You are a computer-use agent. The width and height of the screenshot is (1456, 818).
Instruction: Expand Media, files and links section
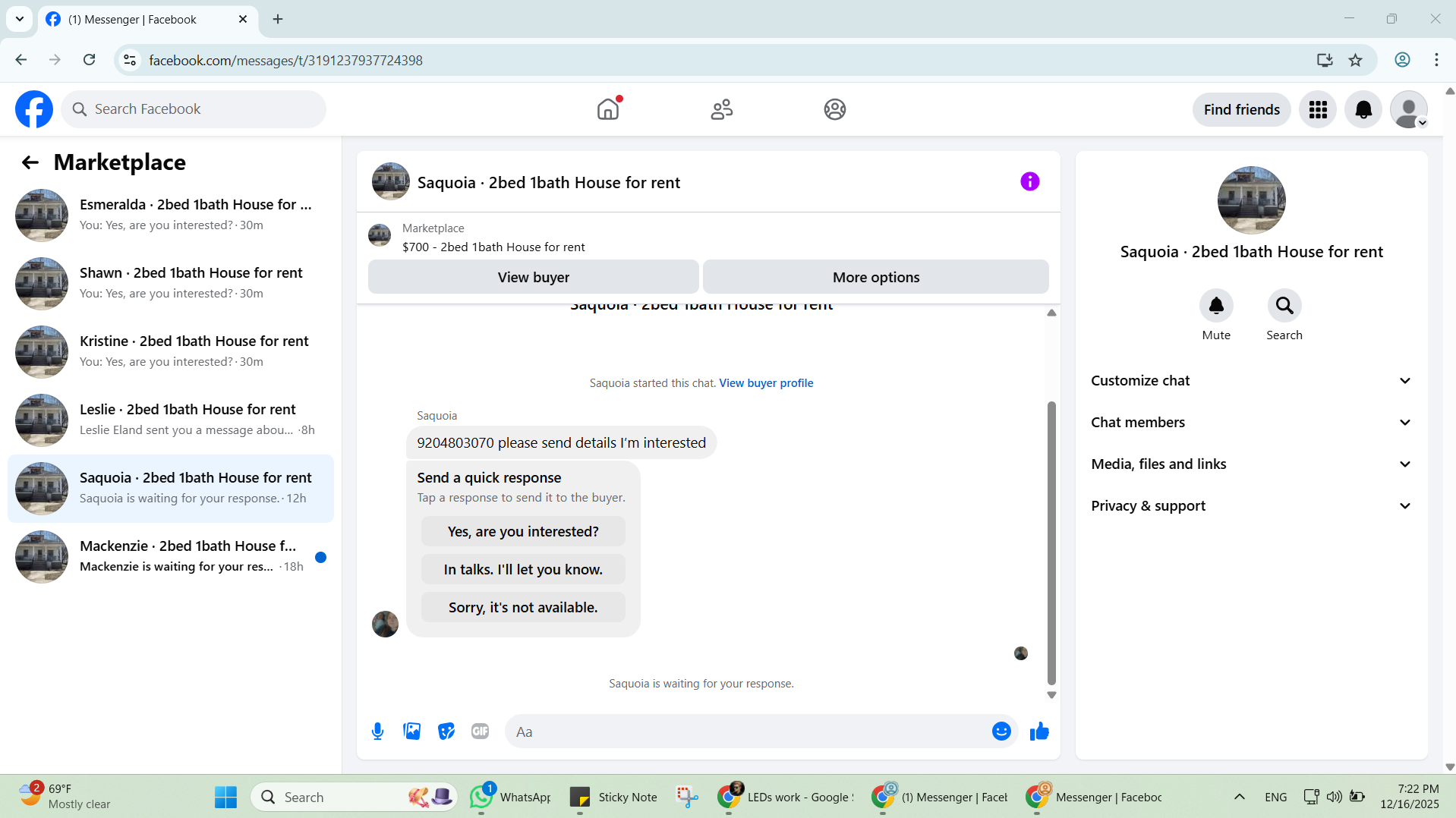[1251, 464]
